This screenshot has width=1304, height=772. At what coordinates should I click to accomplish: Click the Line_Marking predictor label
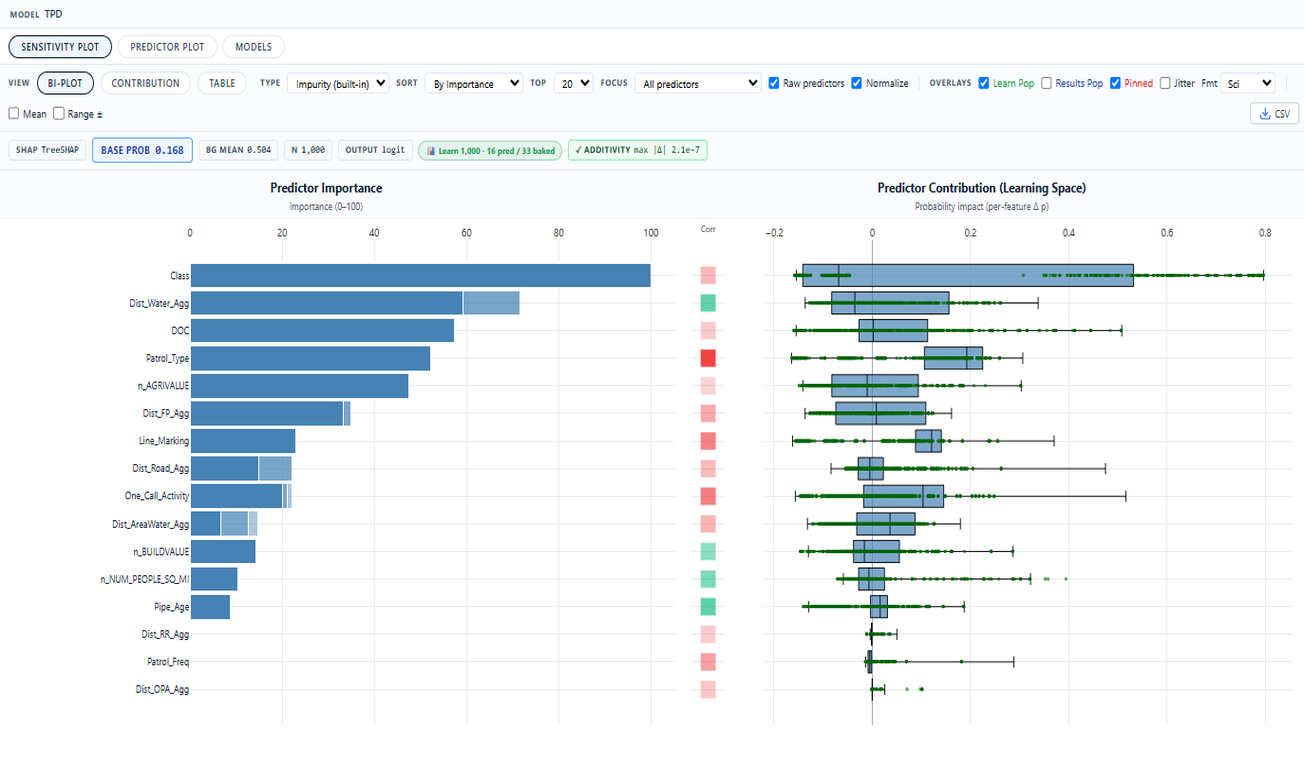click(164, 441)
